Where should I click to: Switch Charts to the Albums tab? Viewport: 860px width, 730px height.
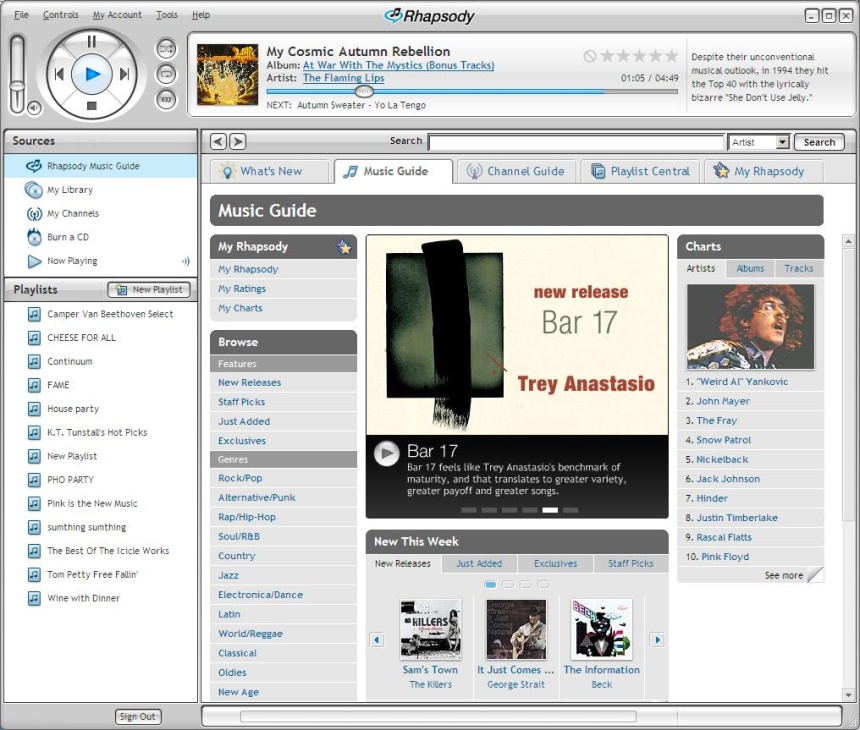click(x=750, y=268)
